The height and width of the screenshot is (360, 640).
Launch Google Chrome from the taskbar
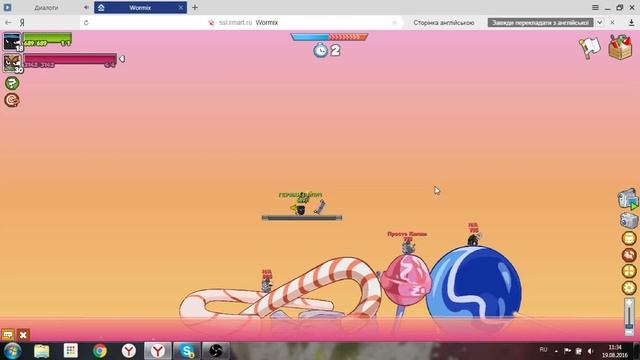click(x=100, y=351)
